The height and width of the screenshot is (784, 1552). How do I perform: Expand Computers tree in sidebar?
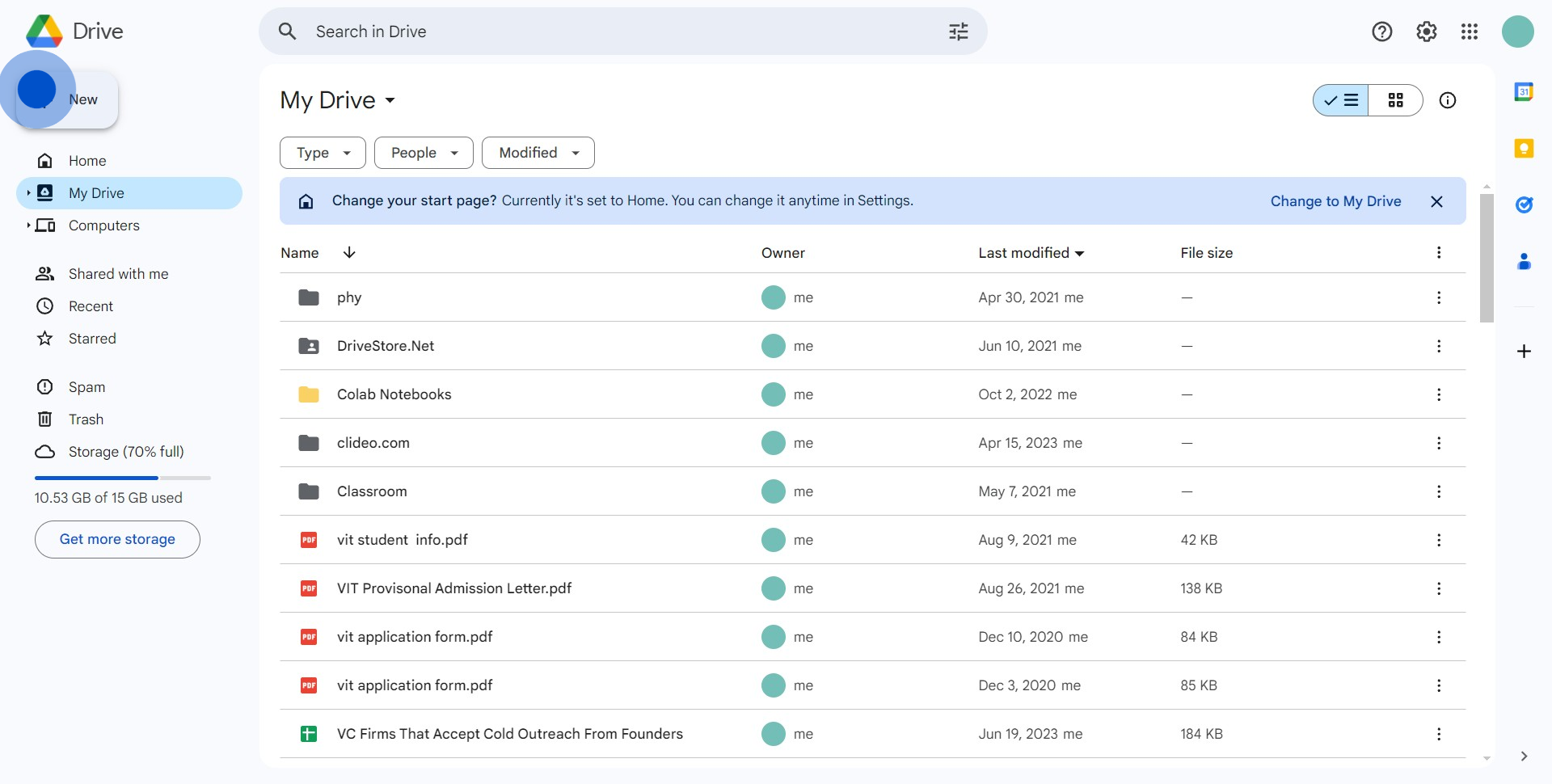coord(28,226)
